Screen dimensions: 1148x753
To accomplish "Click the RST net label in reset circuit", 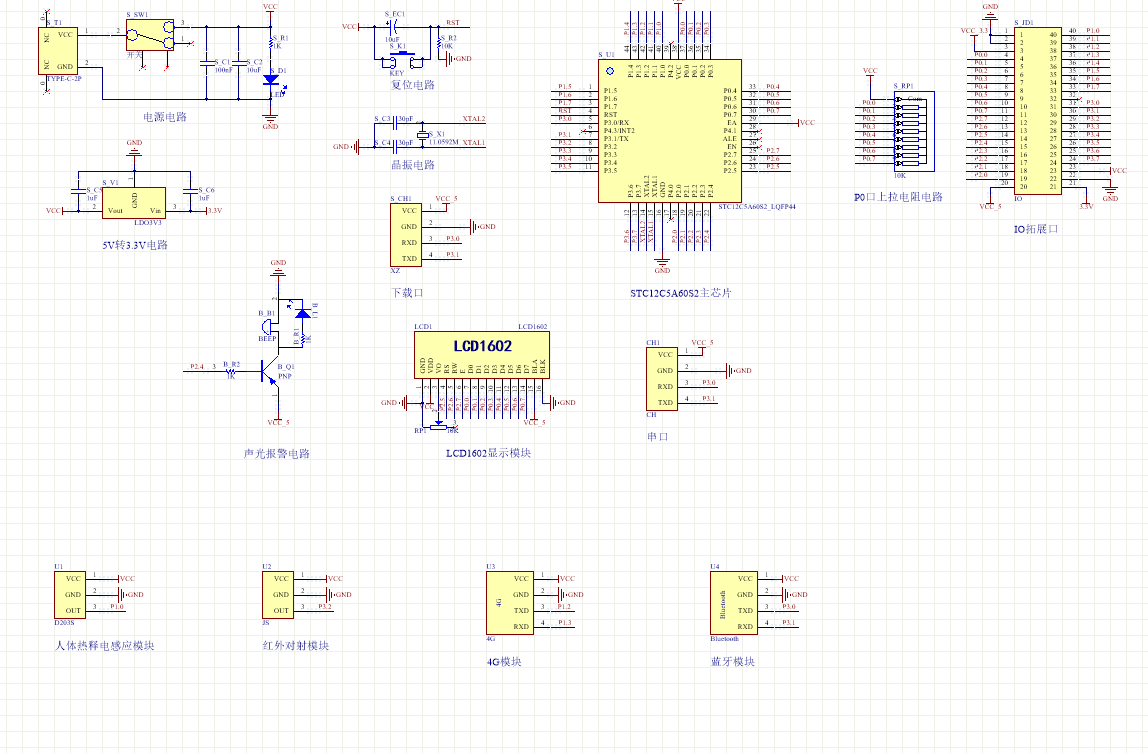I will coord(452,23).
